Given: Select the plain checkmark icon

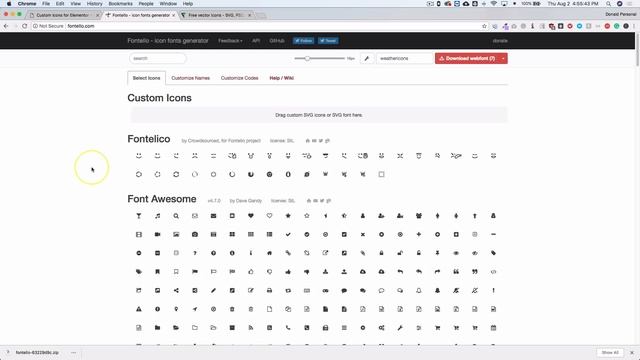Looking at the screenshot, I should point(288,235).
